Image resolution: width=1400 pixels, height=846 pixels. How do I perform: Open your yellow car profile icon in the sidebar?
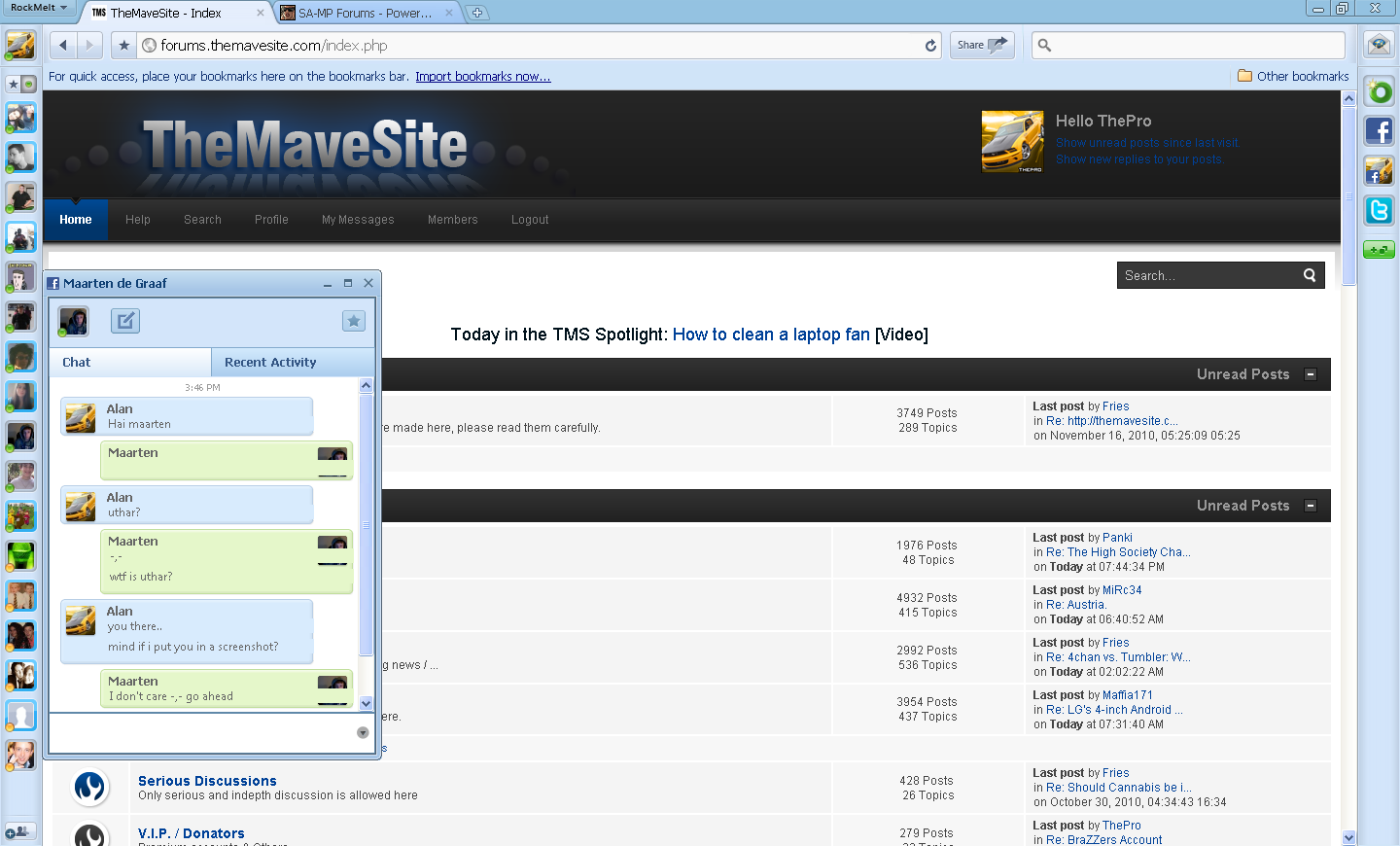click(x=20, y=45)
